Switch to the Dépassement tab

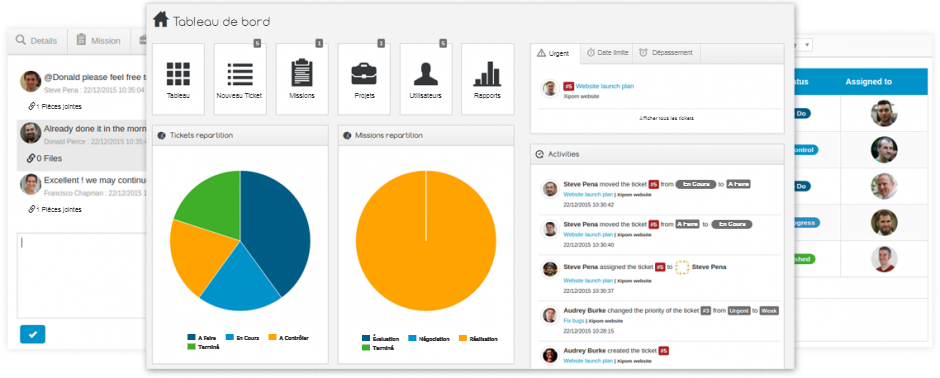tap(666, 53)
